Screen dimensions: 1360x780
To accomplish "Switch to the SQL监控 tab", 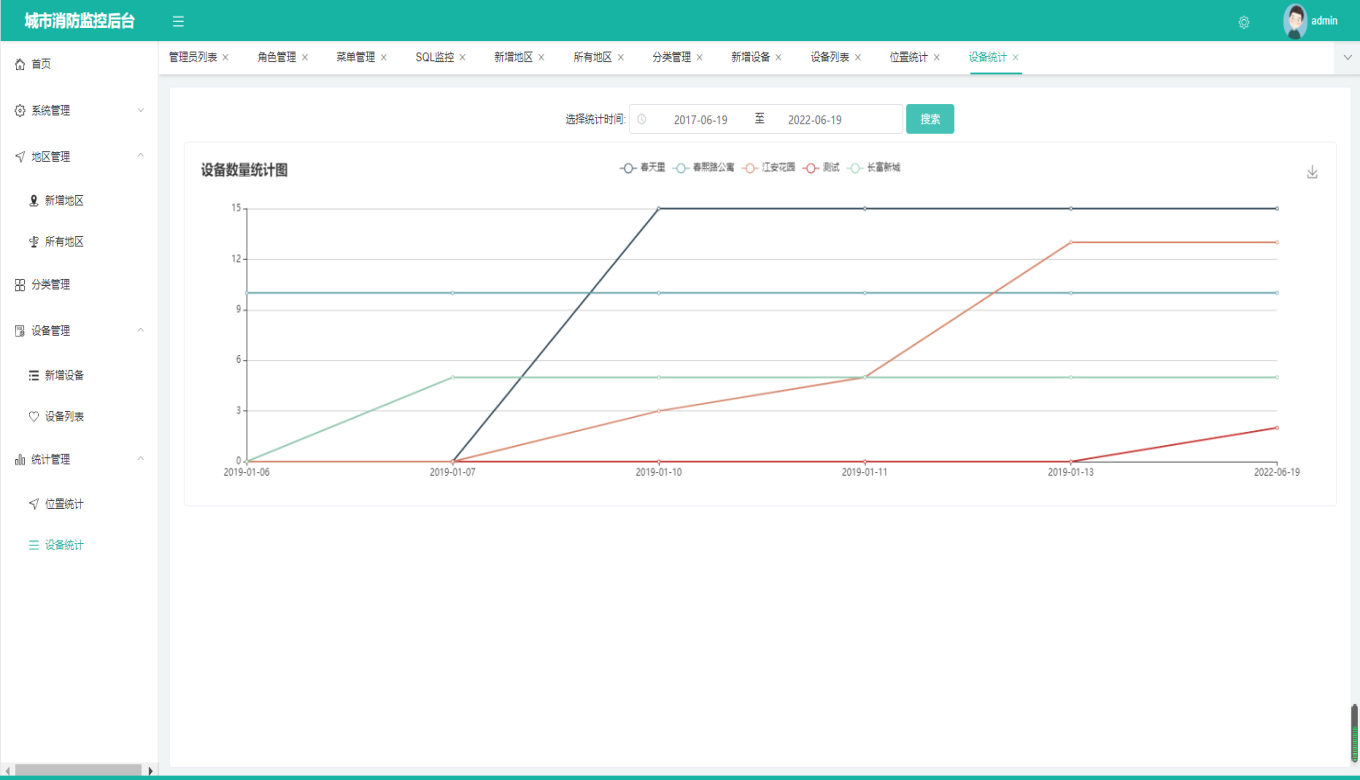I will (x=435, y=57).
